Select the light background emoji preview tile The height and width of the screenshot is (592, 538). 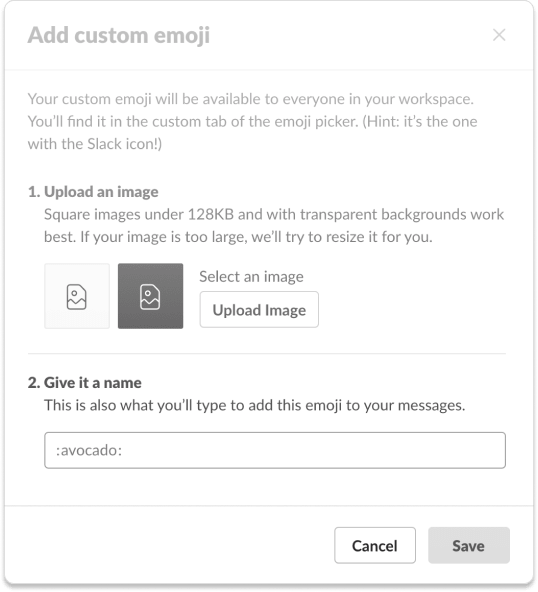click(77, 296)
